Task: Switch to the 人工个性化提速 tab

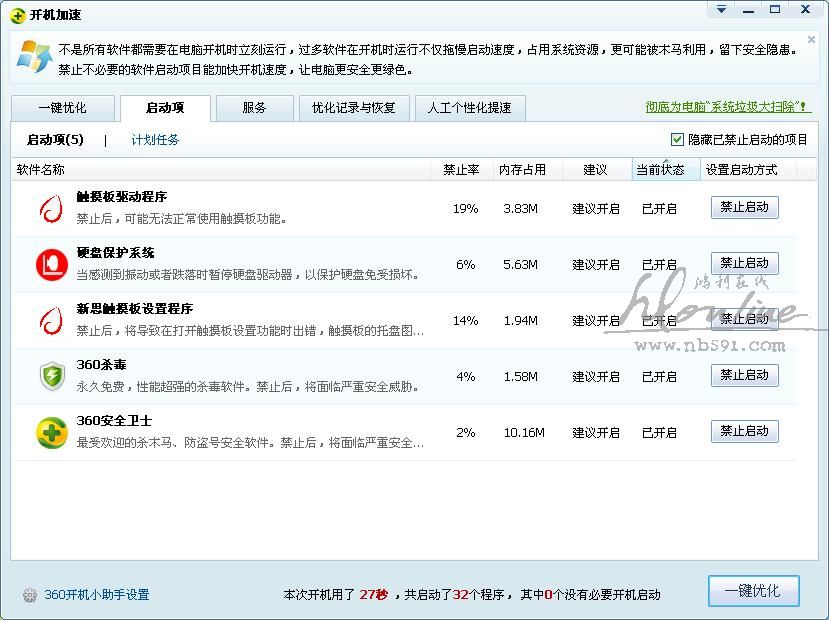Action: (469, 108)
